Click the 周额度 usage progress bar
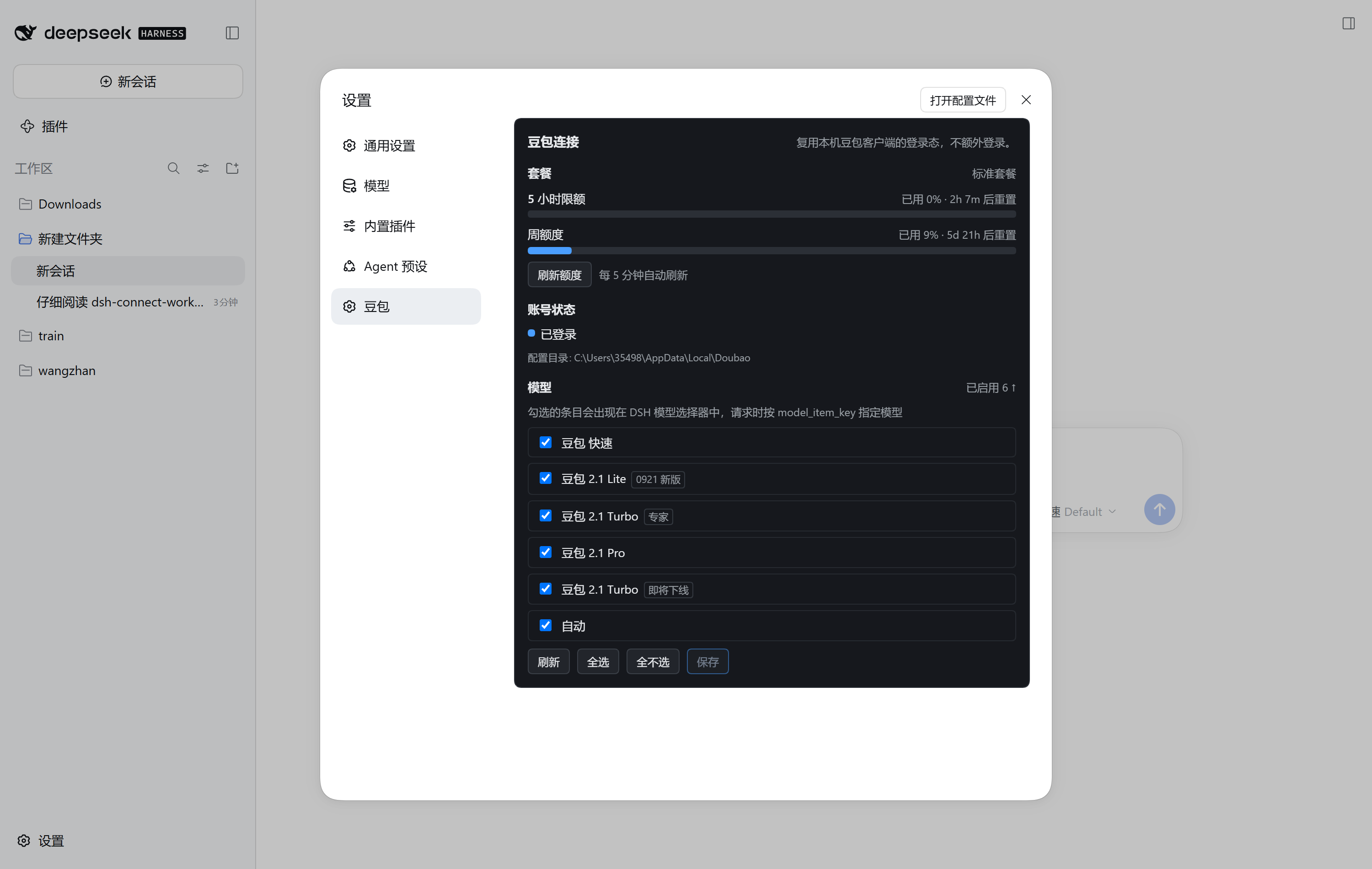1372x869 pixels. tap(772, 251)
